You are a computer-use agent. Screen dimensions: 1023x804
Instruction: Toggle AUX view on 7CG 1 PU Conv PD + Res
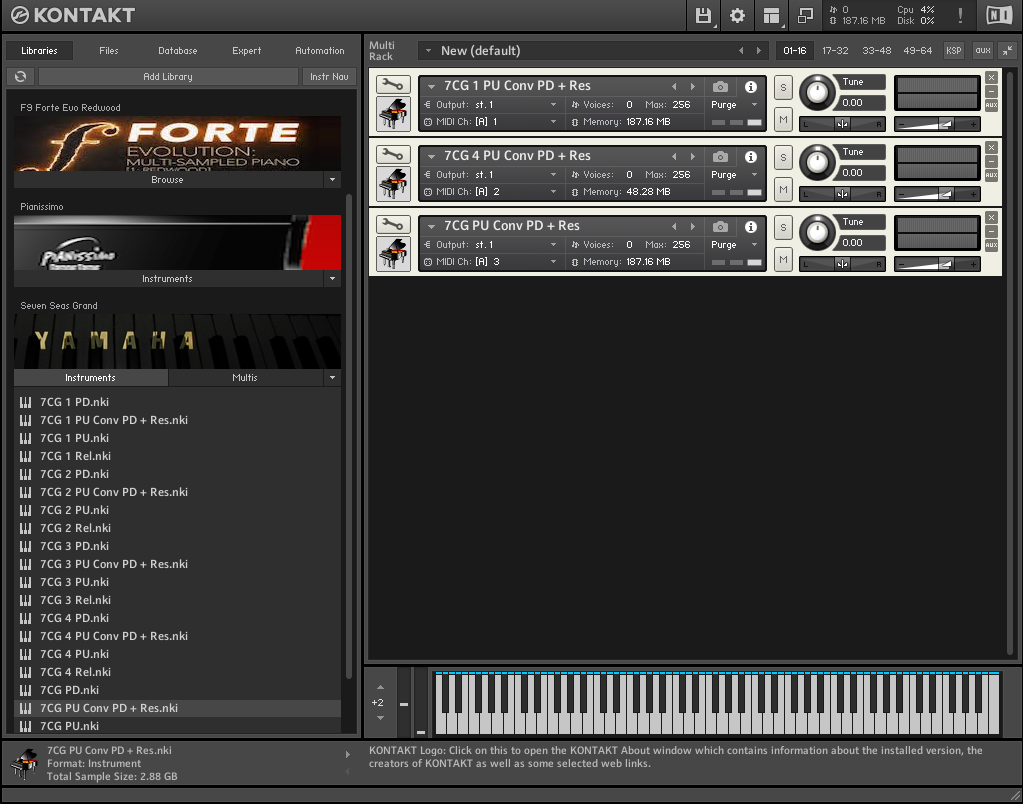click(x=991, y=105)
